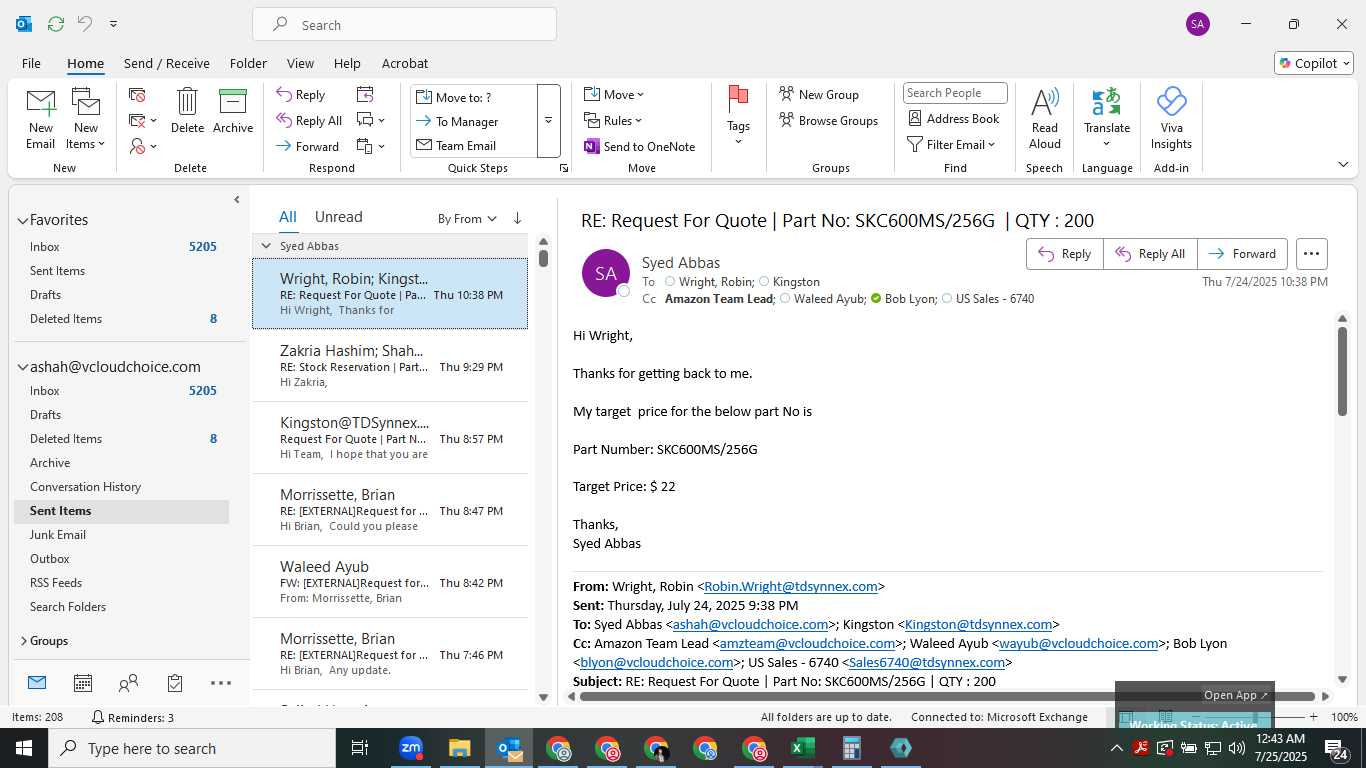Click Forward in the ribbon
Image resolution: width=1366 pixels, height=768 pixels.
click(308, 146)
